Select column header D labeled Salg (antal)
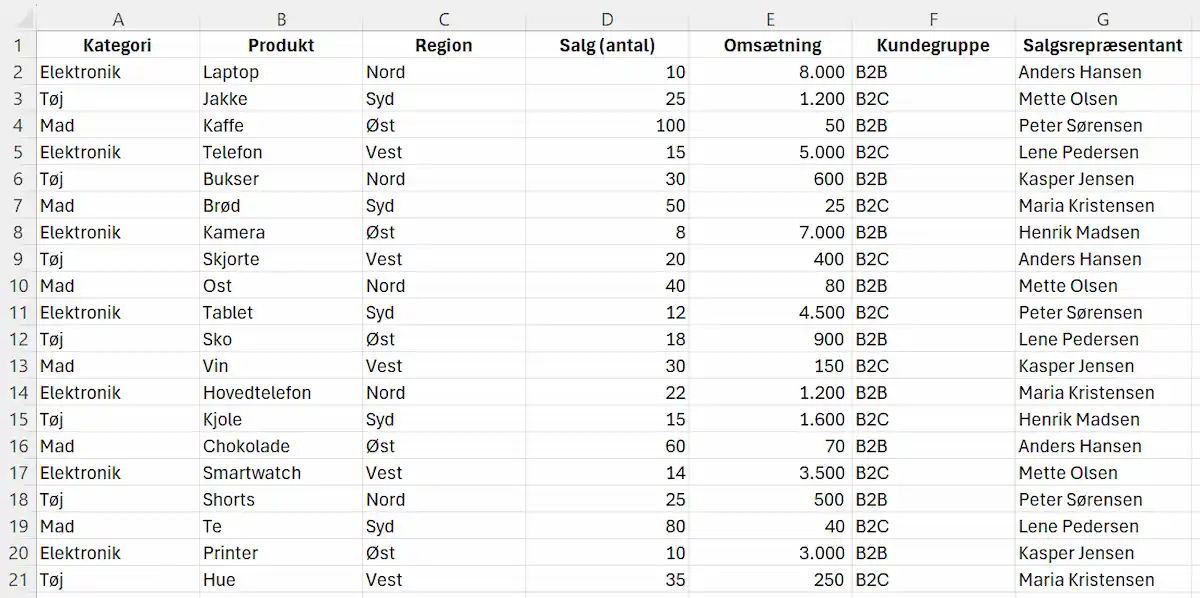This screenshot has height=598, width=1200. pyautogui.click(x=607, y=17)
